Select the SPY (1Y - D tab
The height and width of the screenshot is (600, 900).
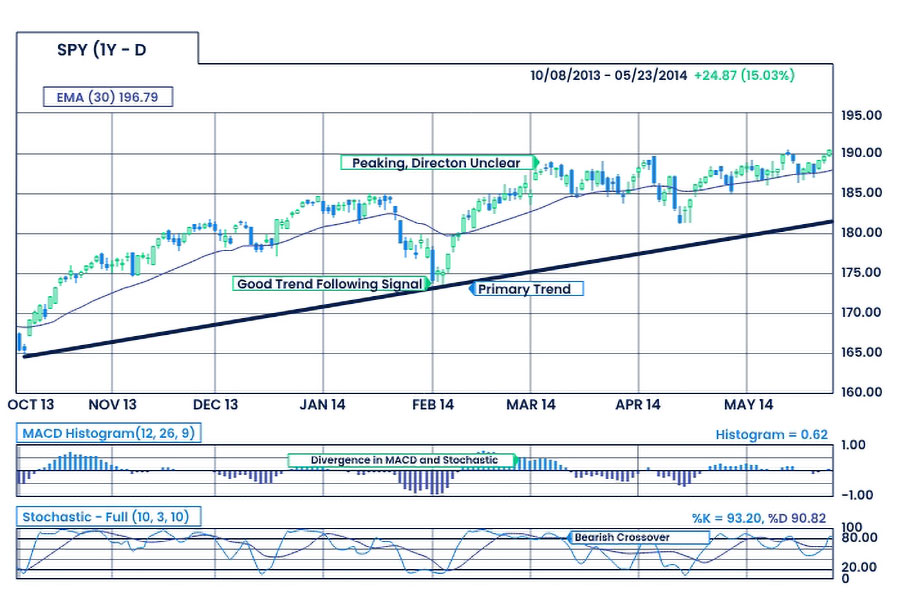coord(107,48)
